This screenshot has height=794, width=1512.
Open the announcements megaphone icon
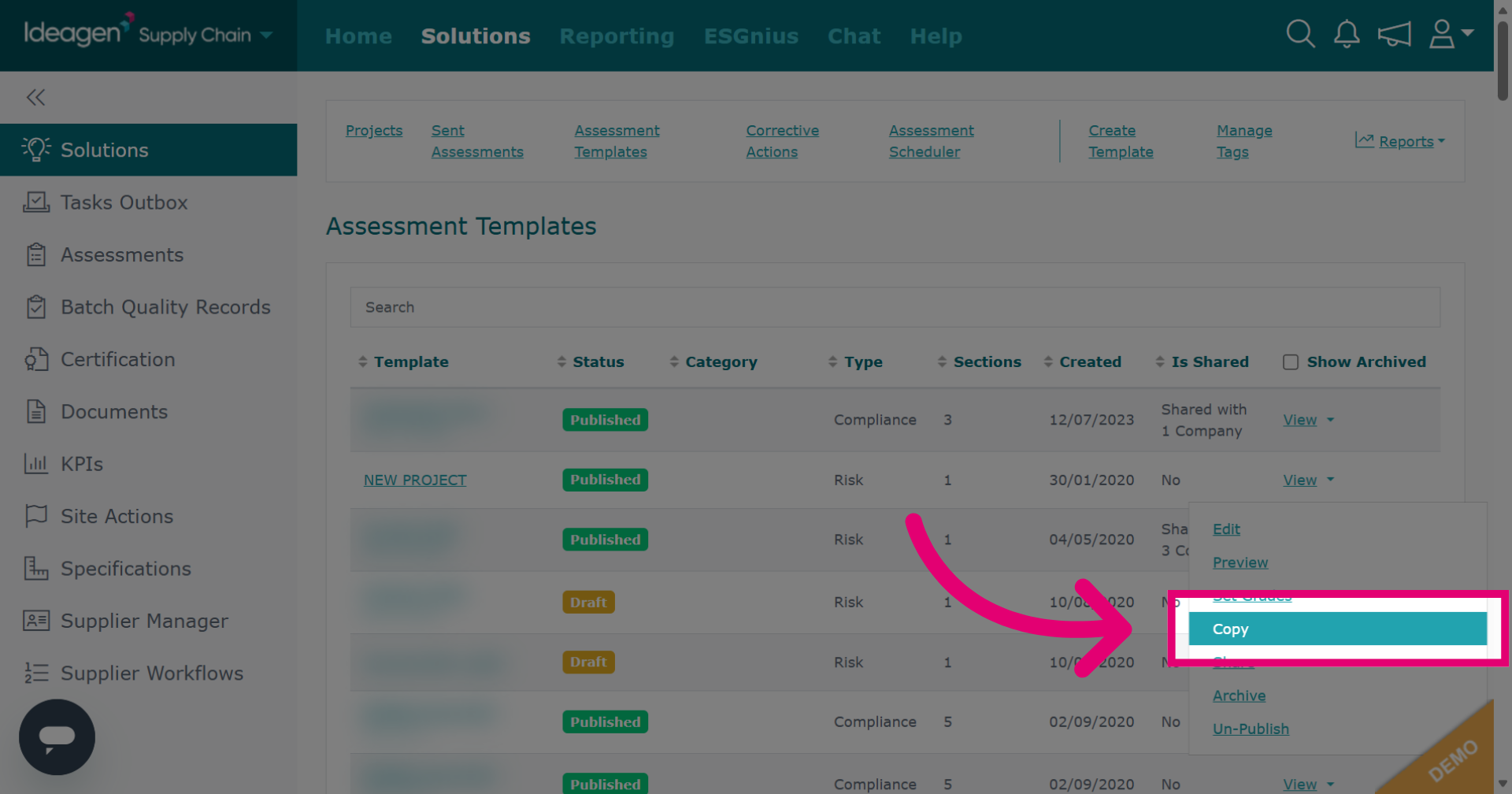[x=1394, y=35]
